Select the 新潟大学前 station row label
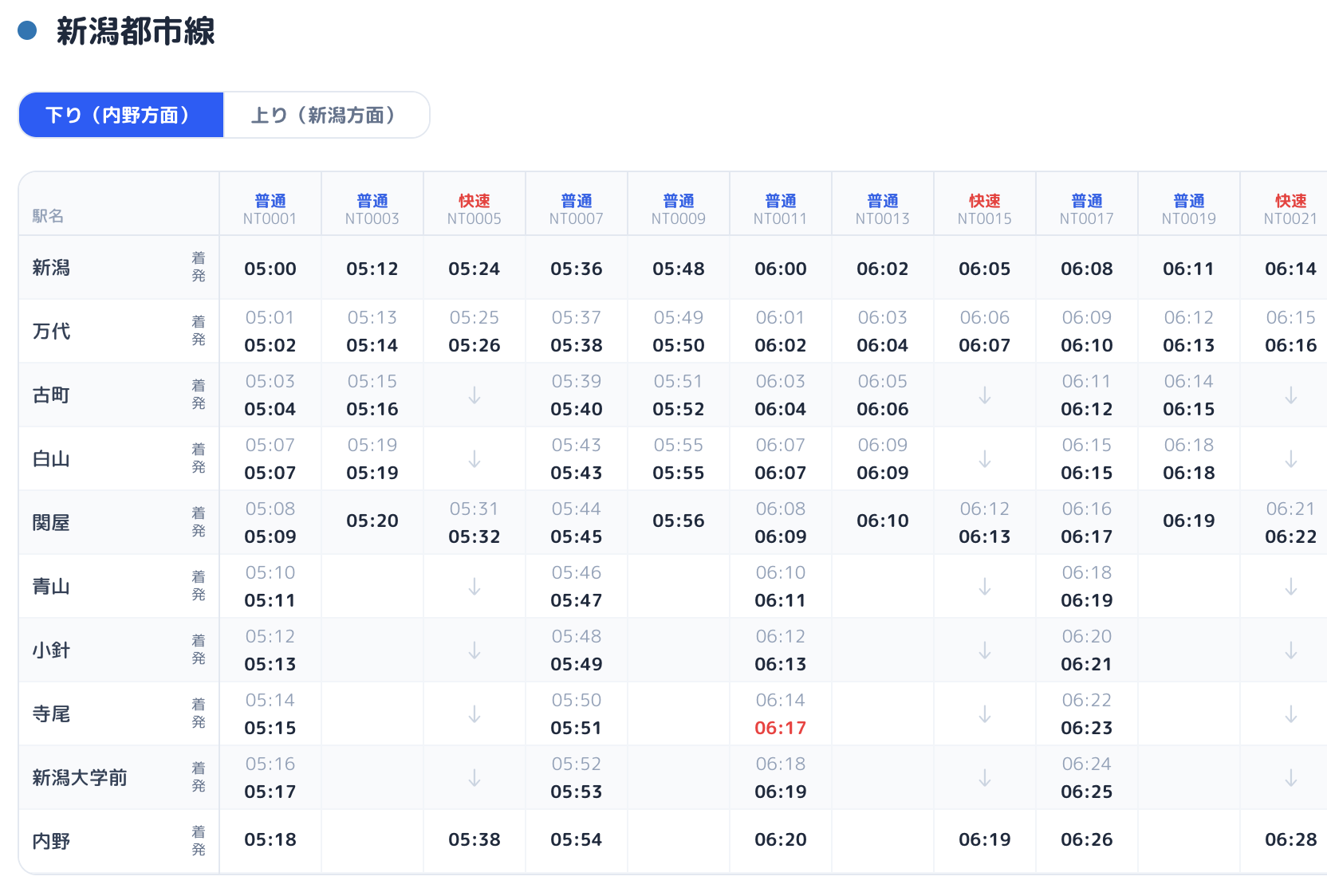Image resolution: width=1327 pixels, height=896 pixels. pos(80,778)
